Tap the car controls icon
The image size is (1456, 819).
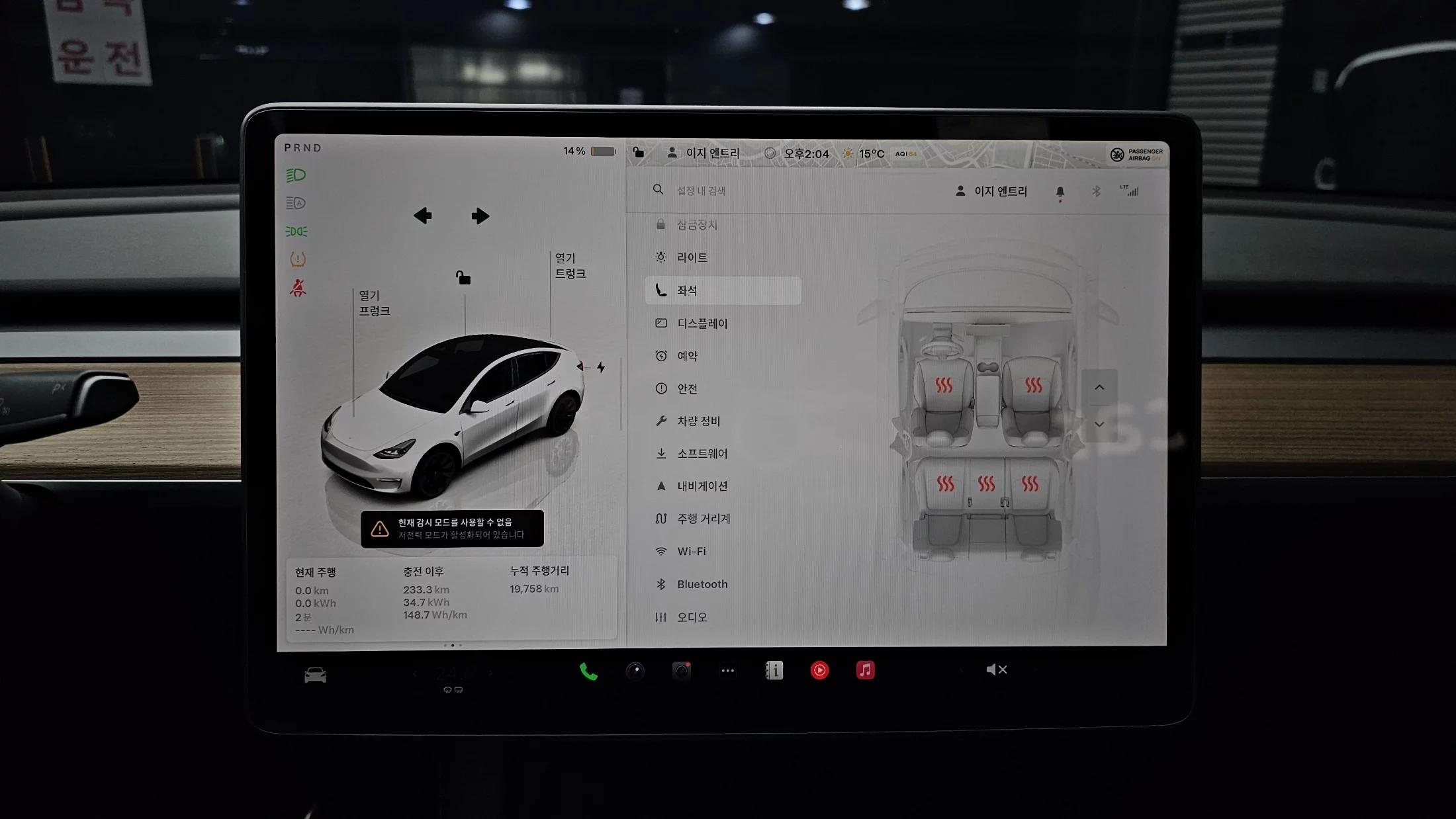click(x=315, y=675)
